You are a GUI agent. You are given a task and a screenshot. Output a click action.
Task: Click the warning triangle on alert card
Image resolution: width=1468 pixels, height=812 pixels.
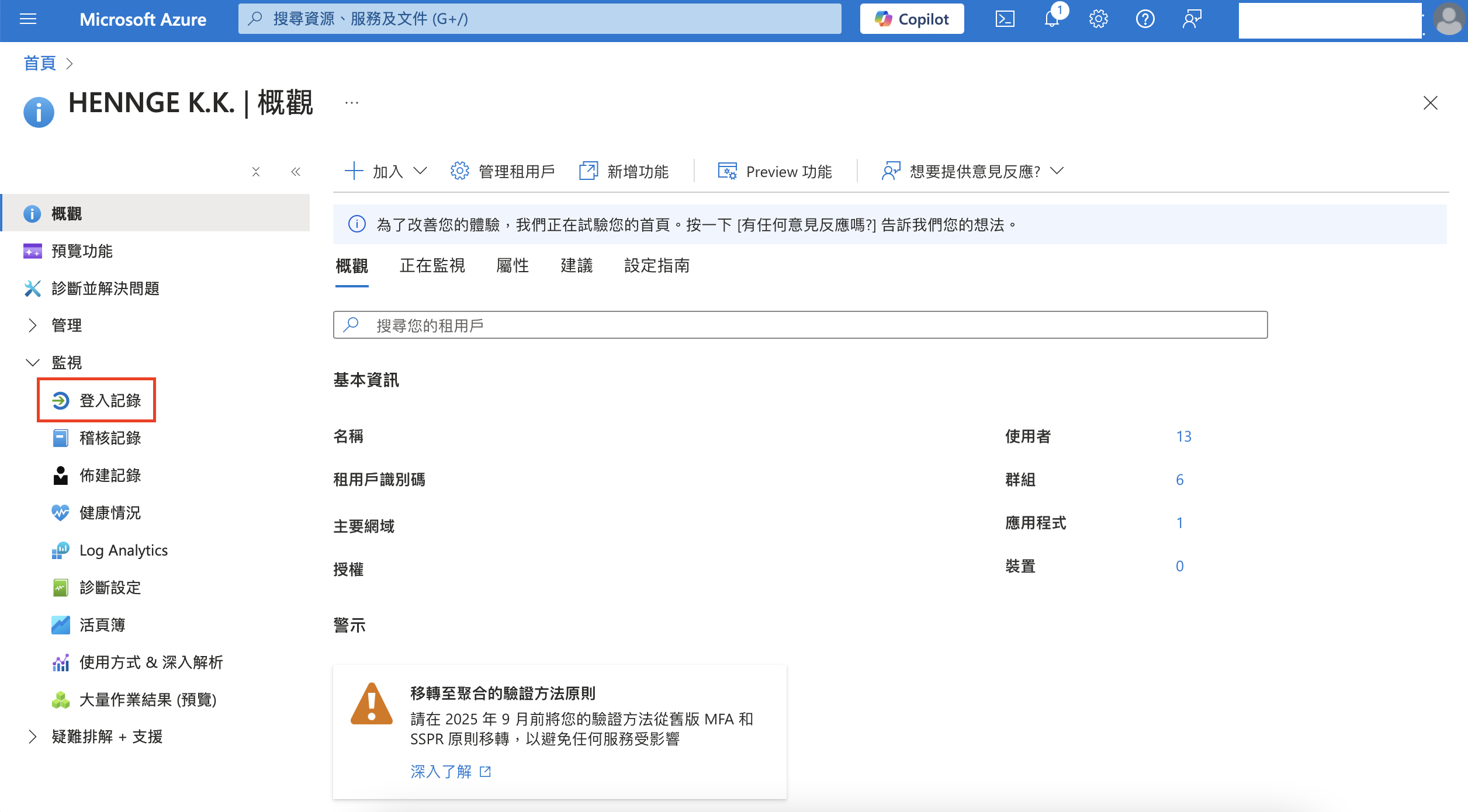(x=372, y=704)
